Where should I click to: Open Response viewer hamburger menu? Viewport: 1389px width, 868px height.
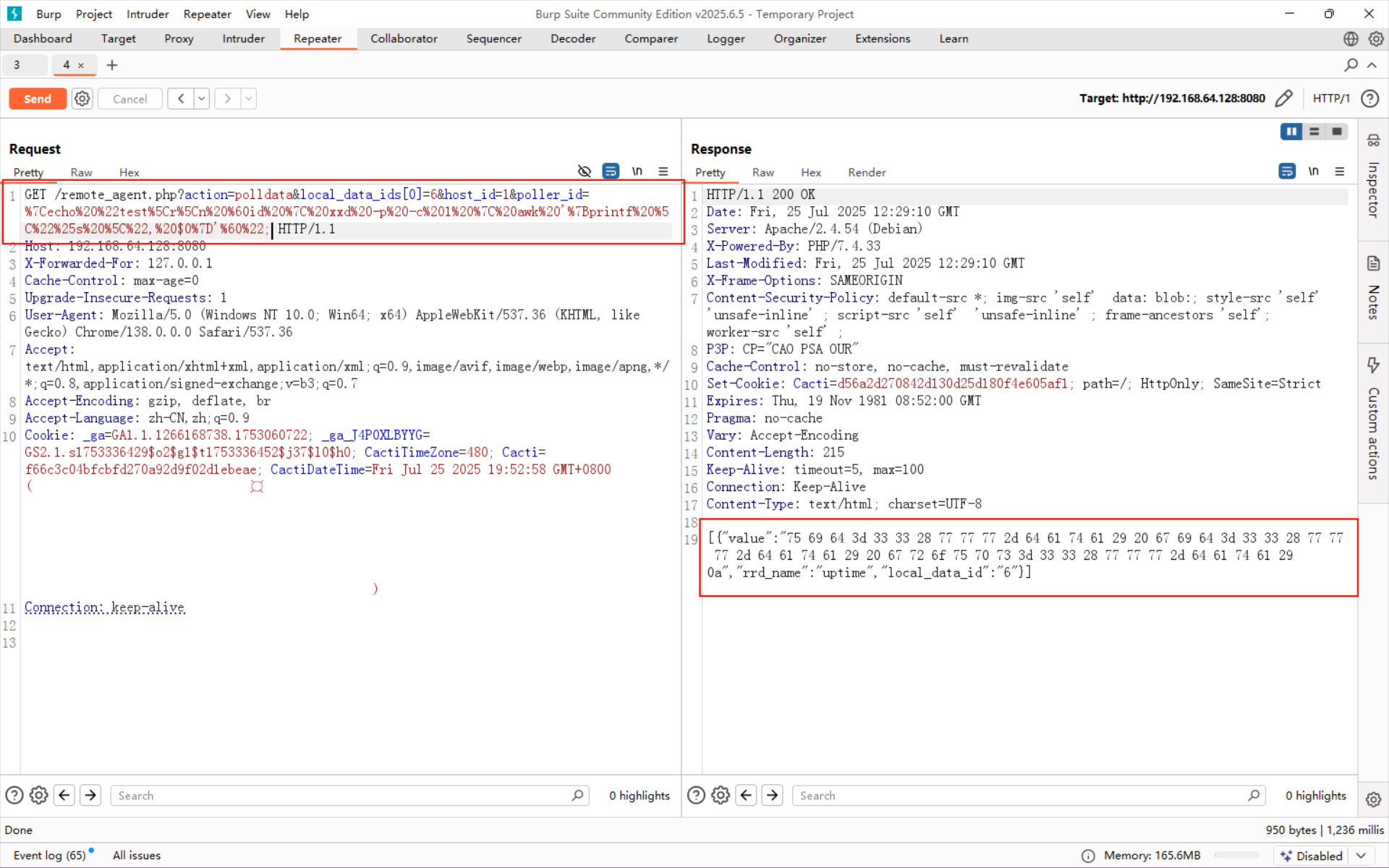click(1340, 171)
